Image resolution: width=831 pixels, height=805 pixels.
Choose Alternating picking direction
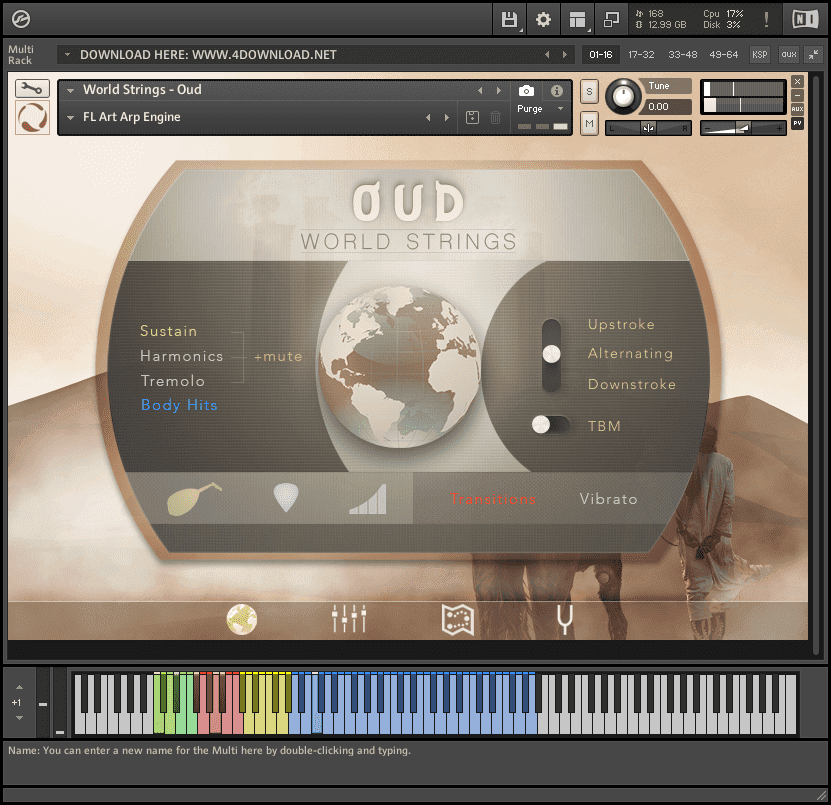[x=630, y=353]
